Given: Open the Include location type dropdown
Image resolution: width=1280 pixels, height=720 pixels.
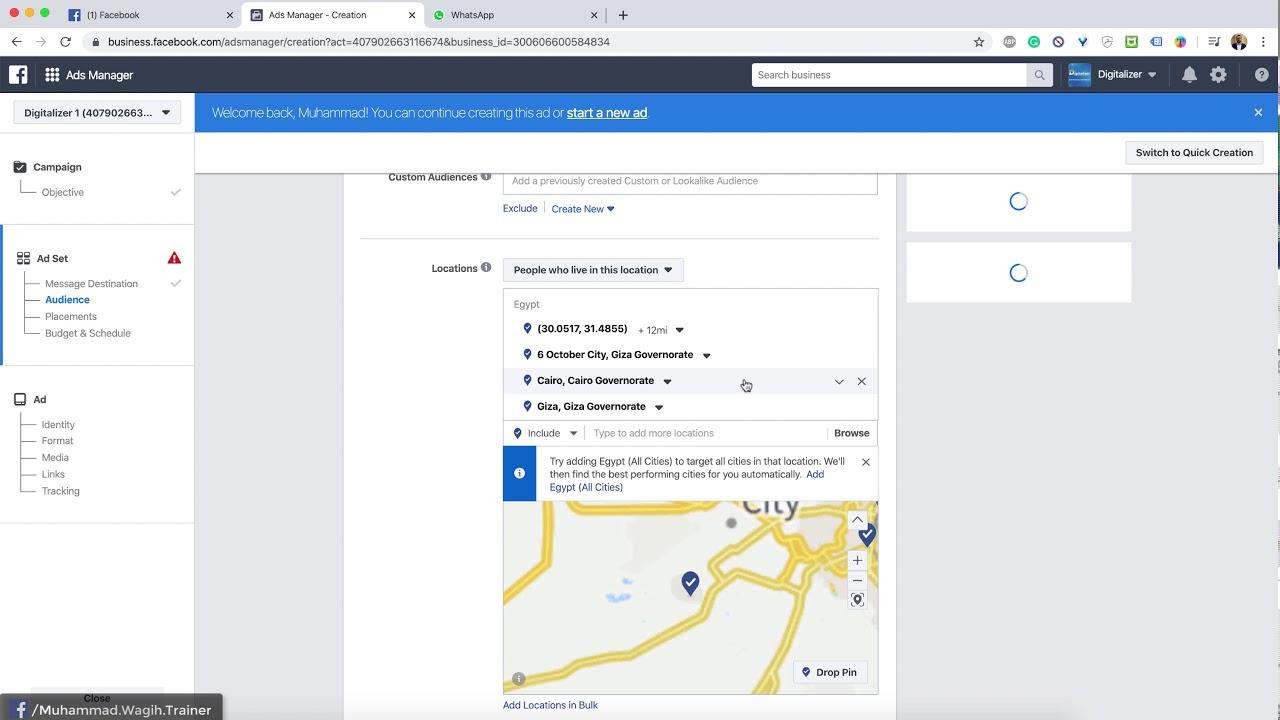Looking at the screenshot, I should [546, 433].
